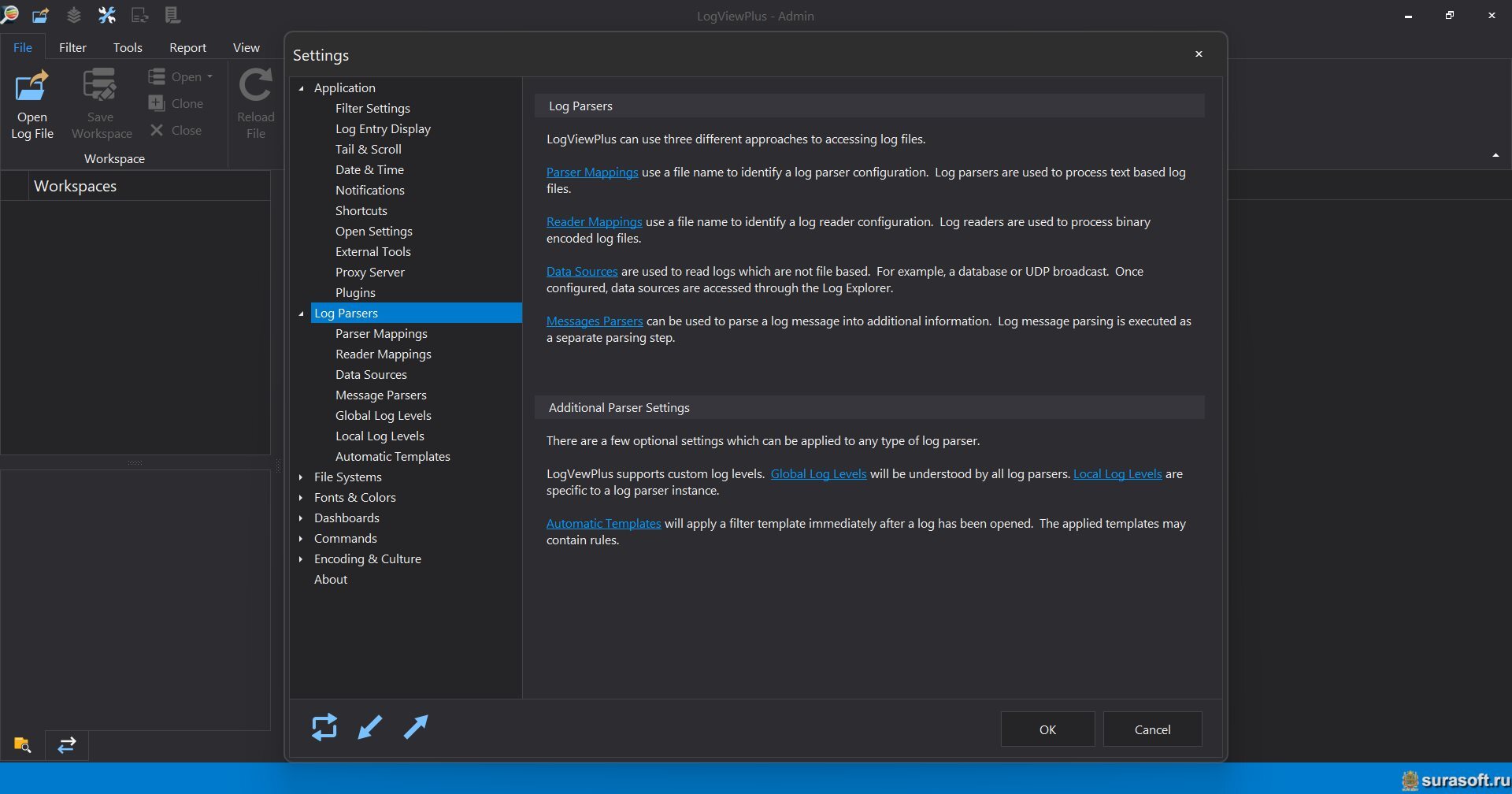Click the wrench-and-screwdriver settings icon in the title bar
Viewport: 1512px width, 794px height.
coord(107,15)
